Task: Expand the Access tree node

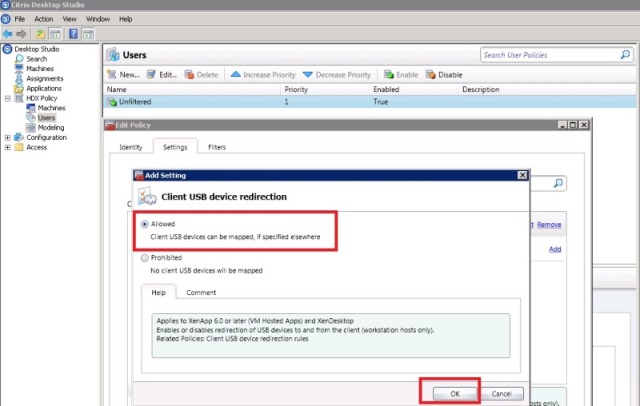Action: point(8,147)
